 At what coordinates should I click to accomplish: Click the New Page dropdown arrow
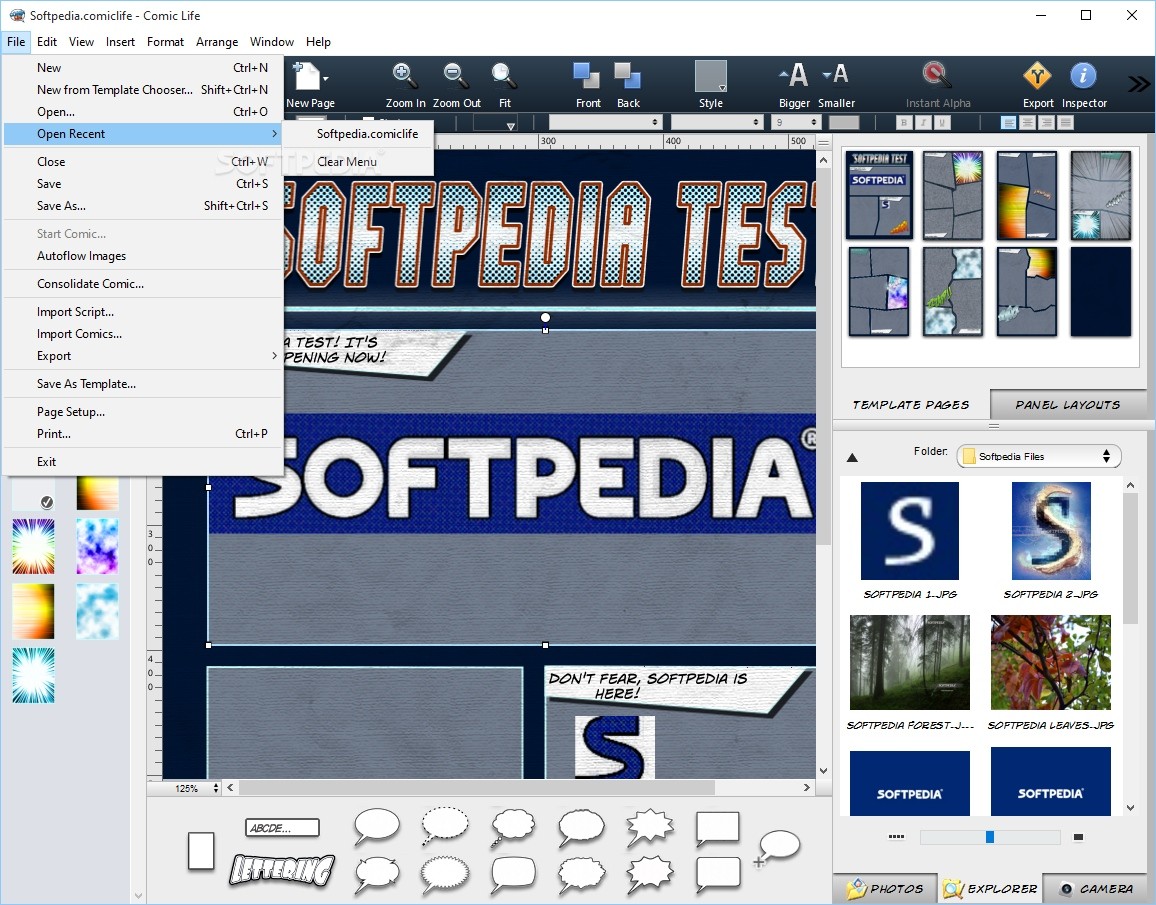325,77
